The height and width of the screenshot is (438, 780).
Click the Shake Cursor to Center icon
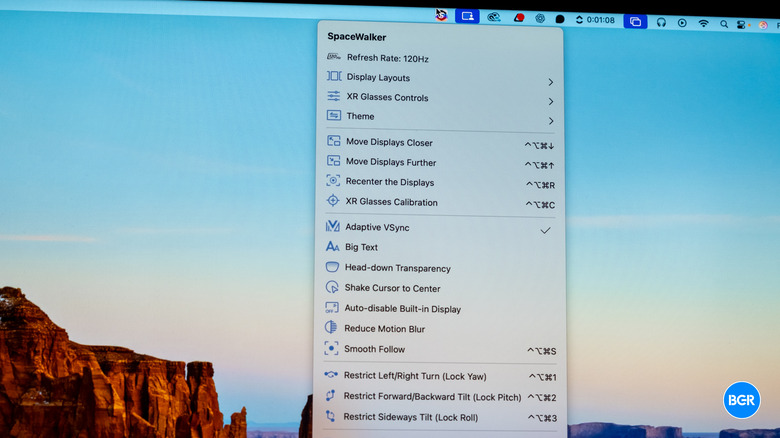pyautogui.click(x=332, y=287)
